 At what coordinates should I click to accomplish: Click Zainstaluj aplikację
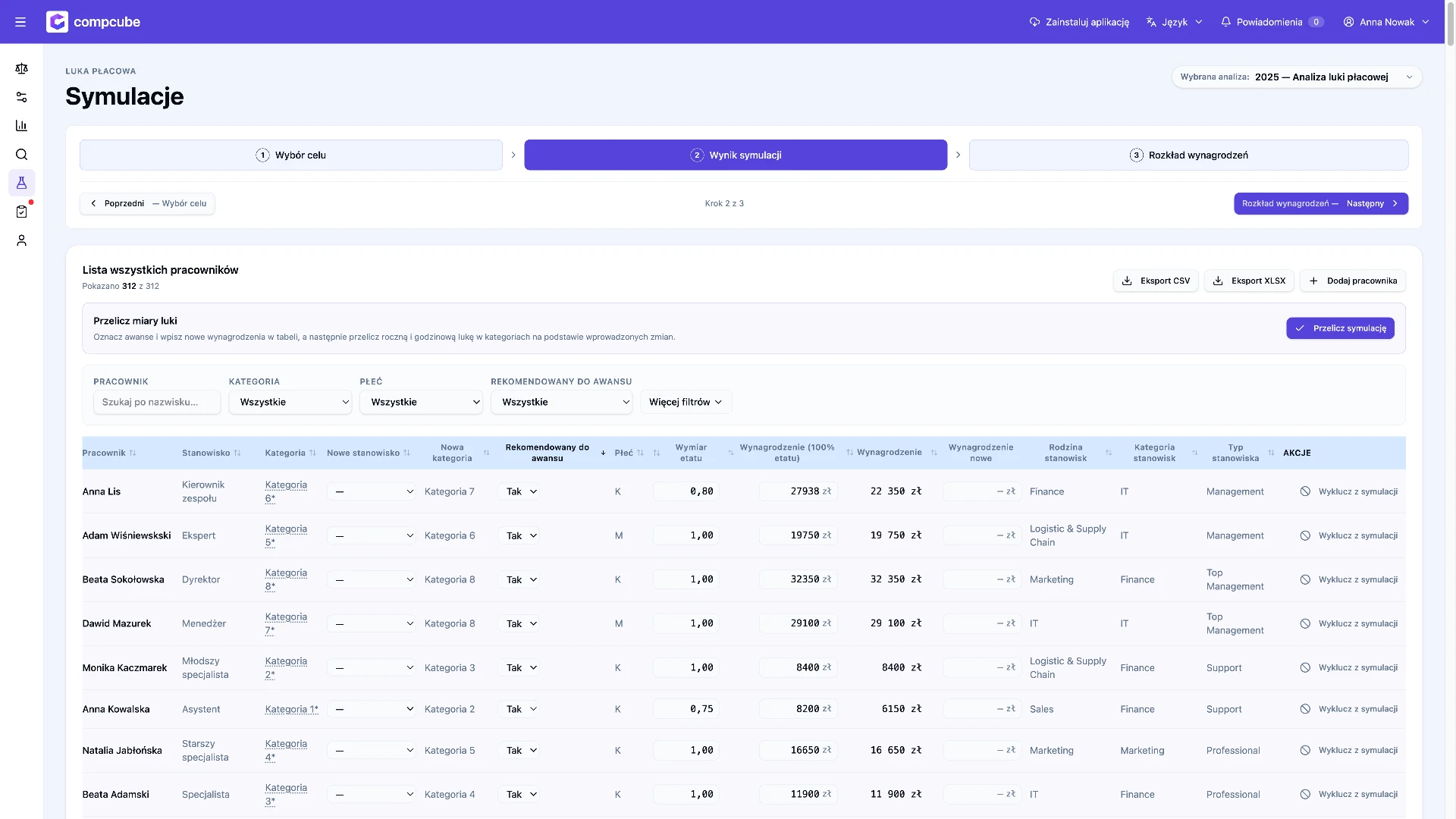[x=1079, y=22]
